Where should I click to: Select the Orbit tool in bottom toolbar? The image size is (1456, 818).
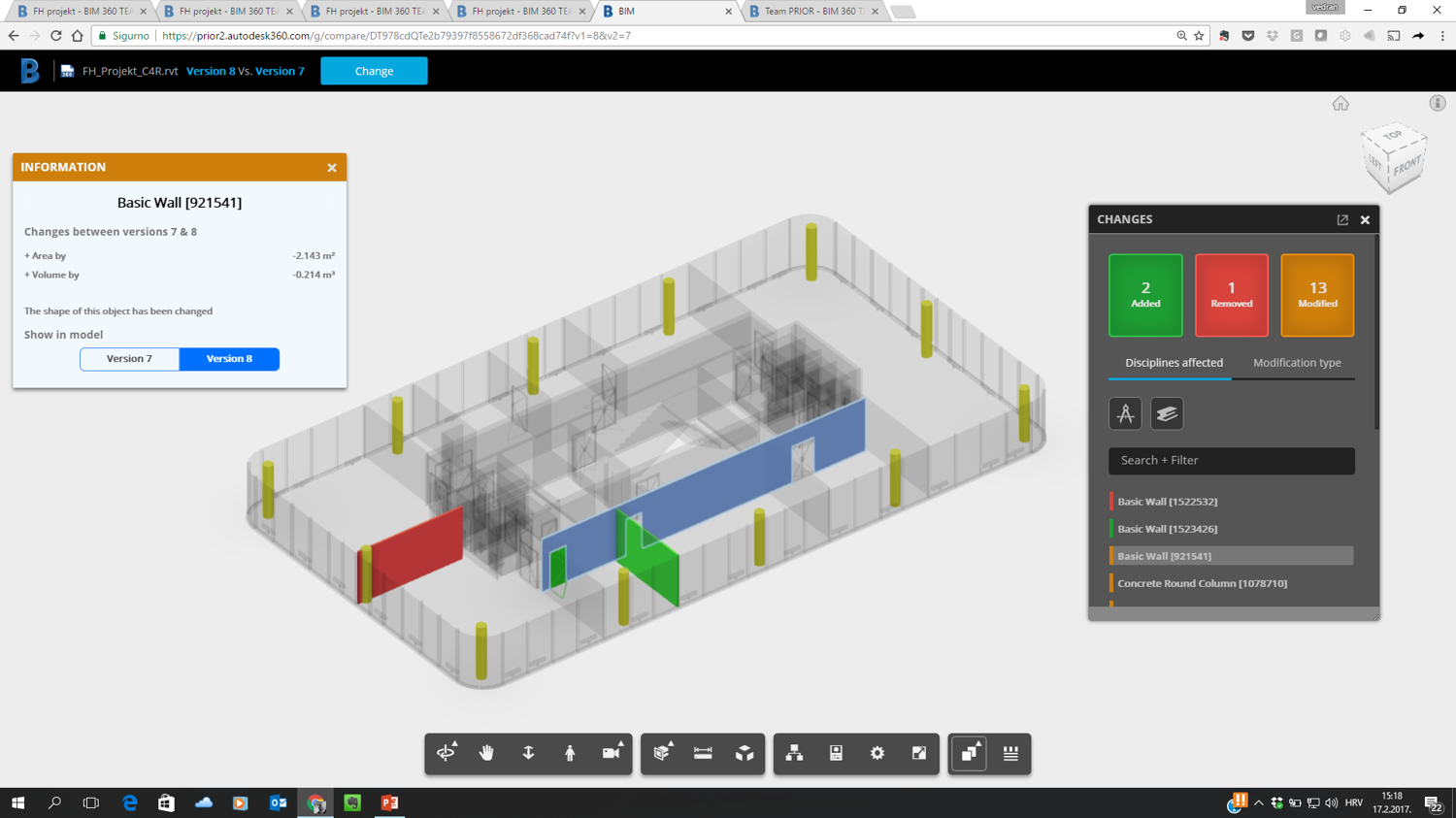tap(446, 753)
